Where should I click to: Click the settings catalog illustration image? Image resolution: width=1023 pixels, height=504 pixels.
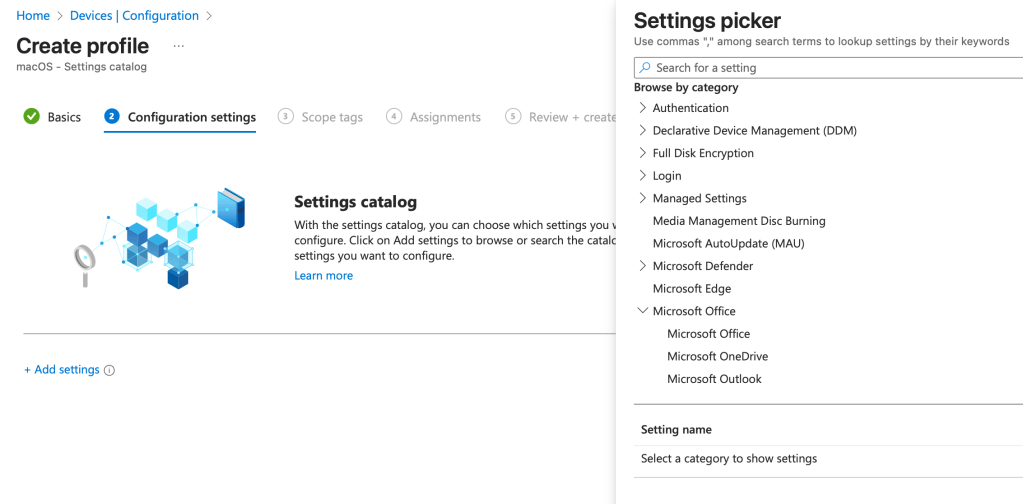[x=160, y=238]
